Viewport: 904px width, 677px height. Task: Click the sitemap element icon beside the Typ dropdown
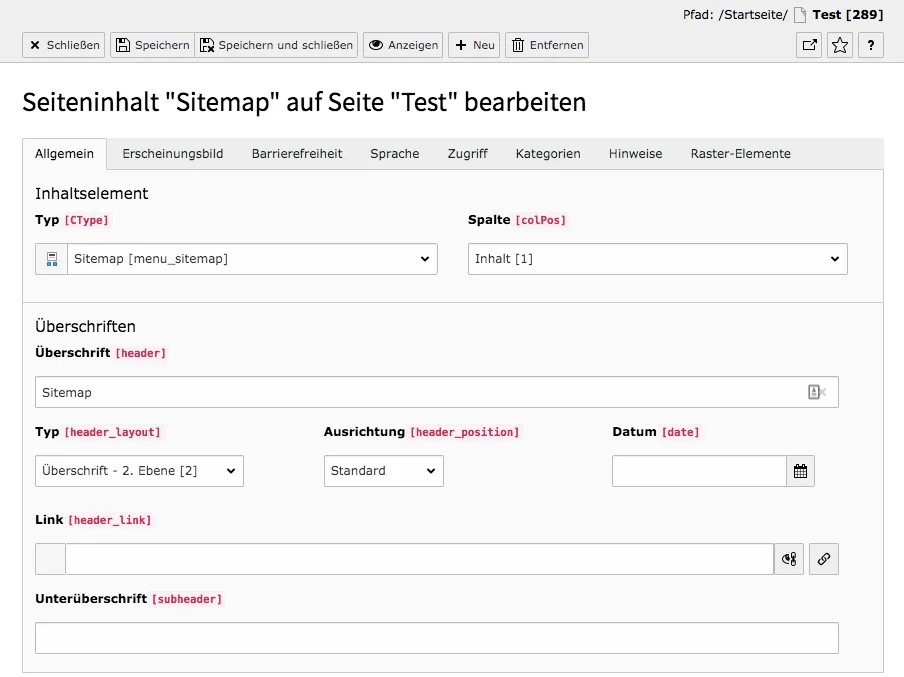pos(51,258)
